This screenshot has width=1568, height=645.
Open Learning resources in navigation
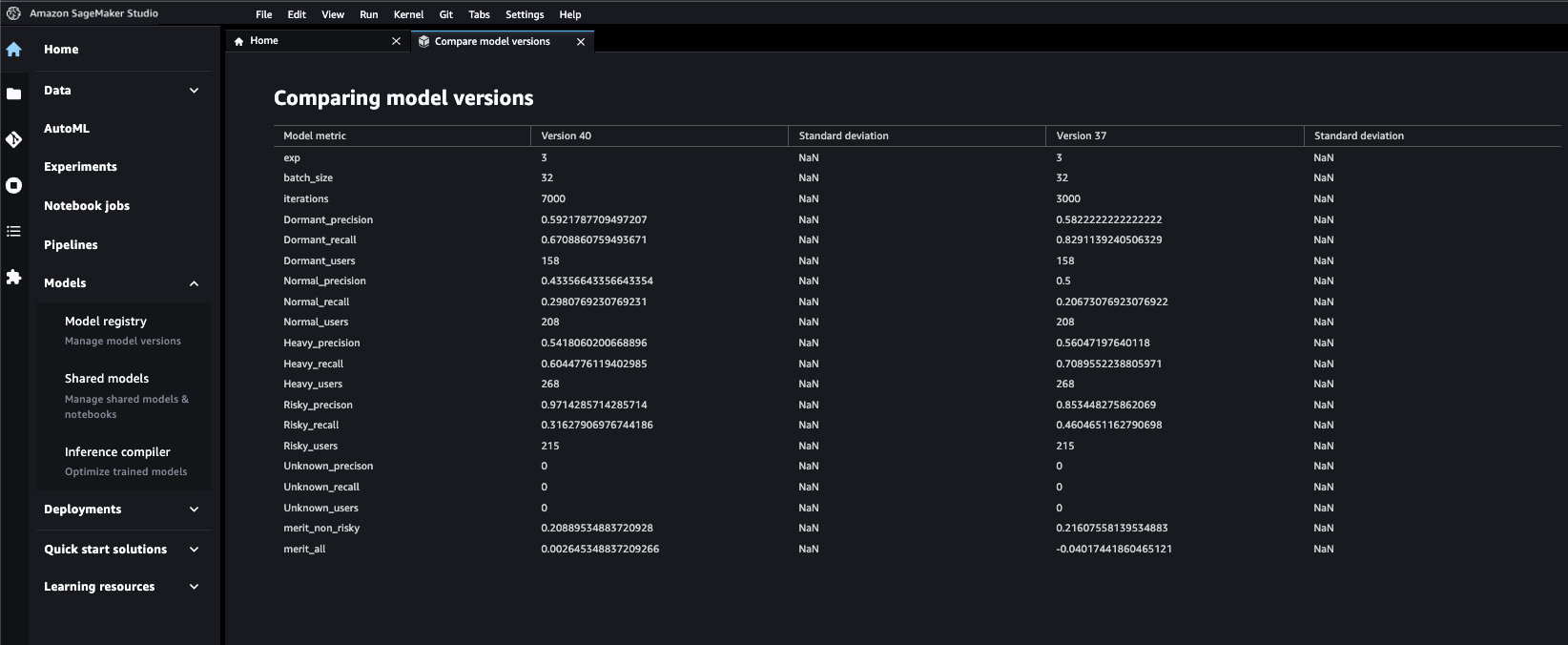(99, 587)
